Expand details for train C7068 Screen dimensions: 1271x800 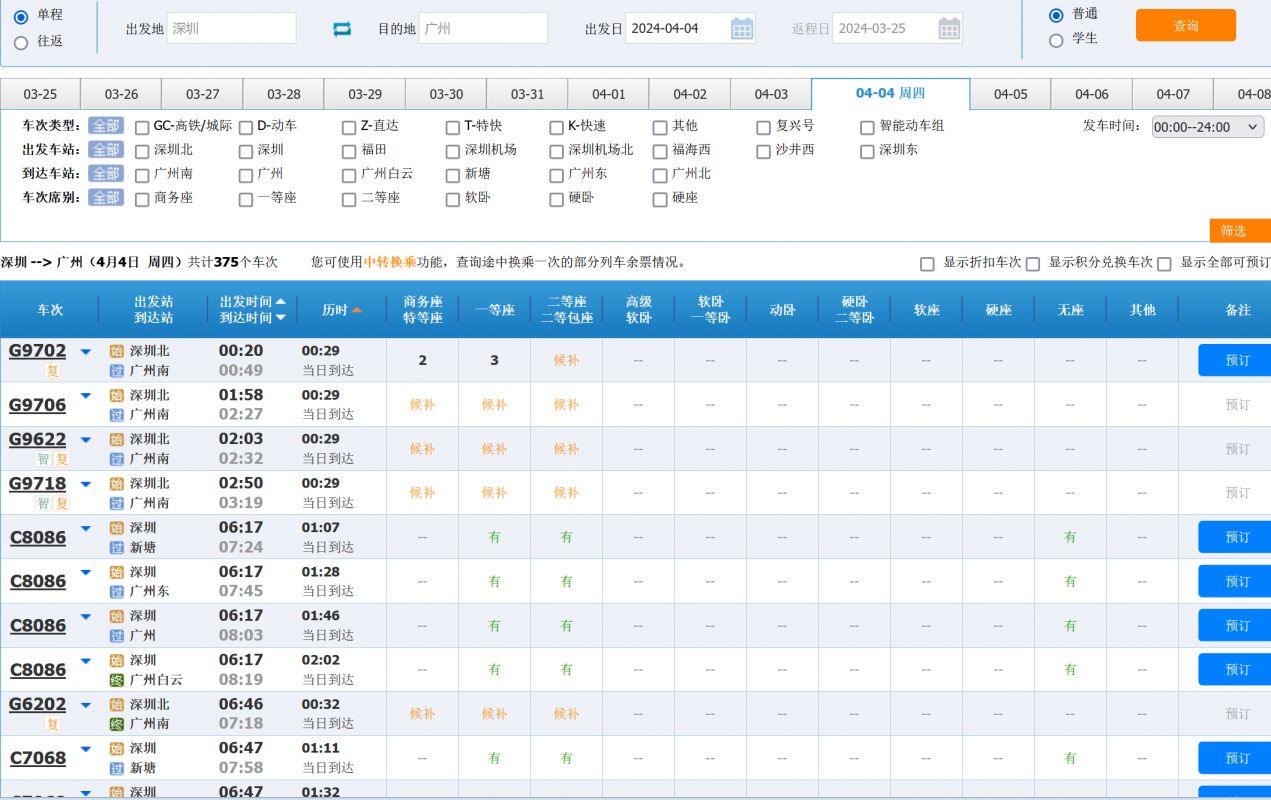click(85, 747)
